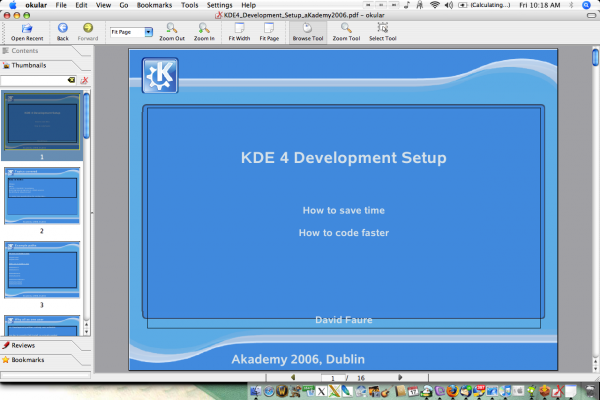Open the File menu
The width and height of the screenshot is (600, 400).
pyautogui.click(x=61, y=5)
